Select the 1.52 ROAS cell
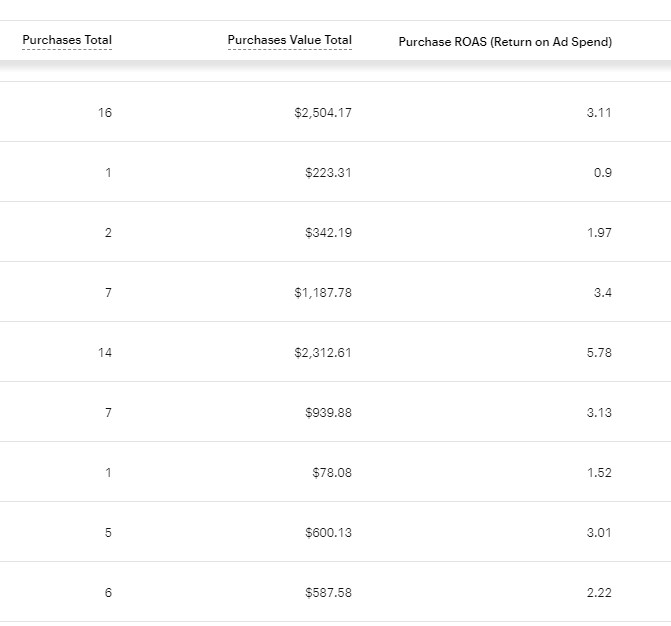Image resolution: width=671 pixels, height=626 pixels. (599, 473)
